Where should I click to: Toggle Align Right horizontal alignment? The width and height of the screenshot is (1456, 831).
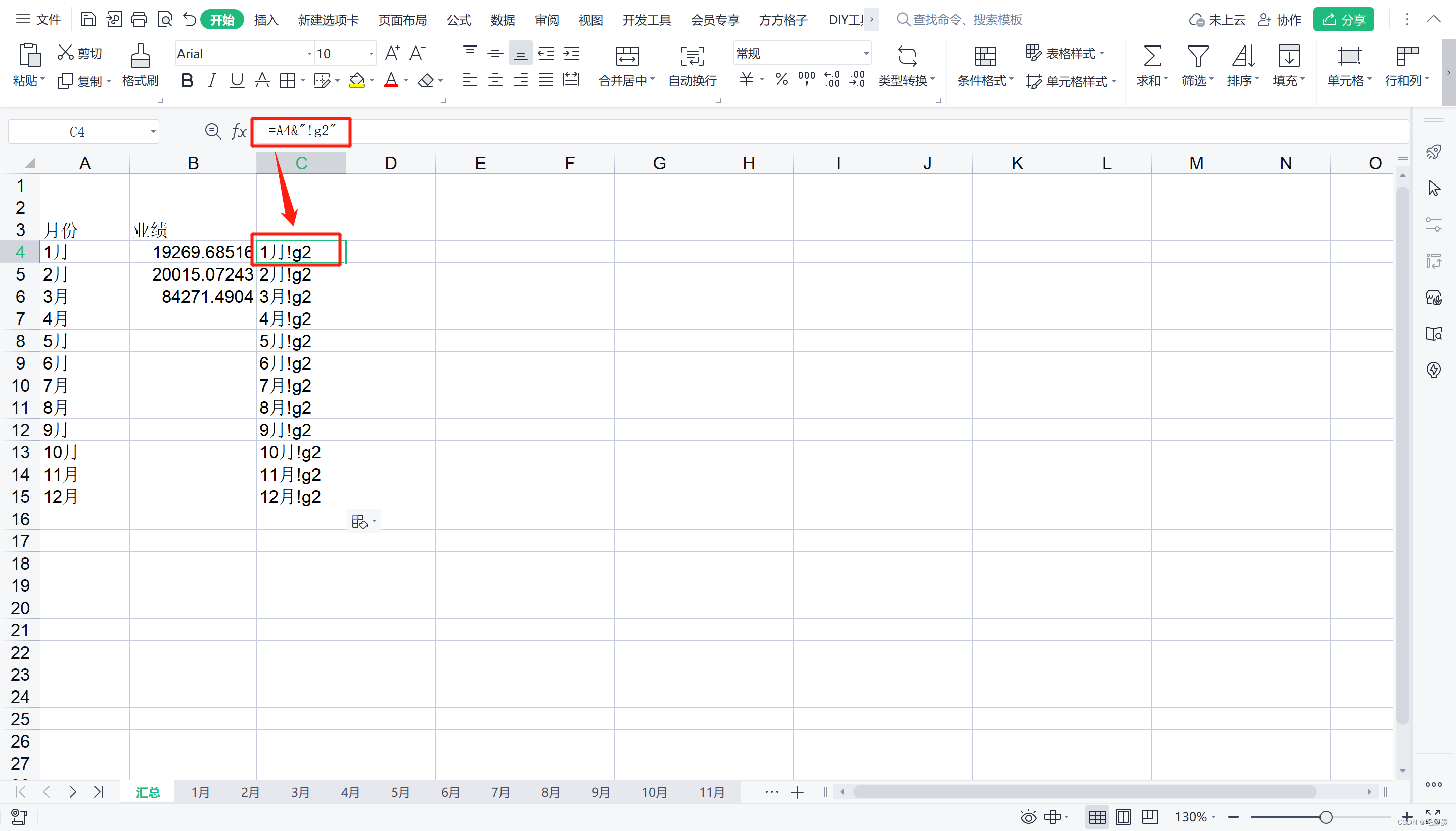[521, 79]
